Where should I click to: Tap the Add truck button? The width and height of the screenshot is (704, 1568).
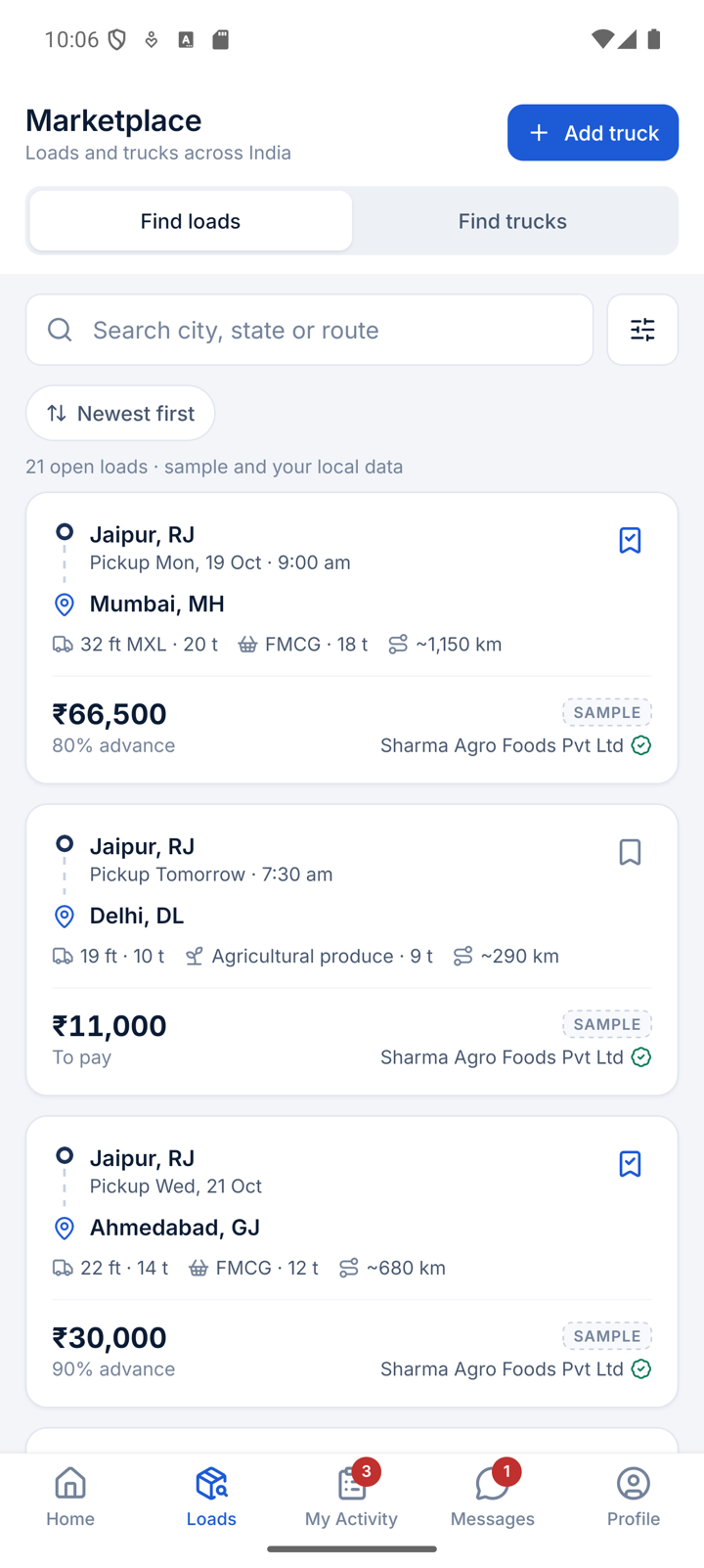(x=593, y=132)
